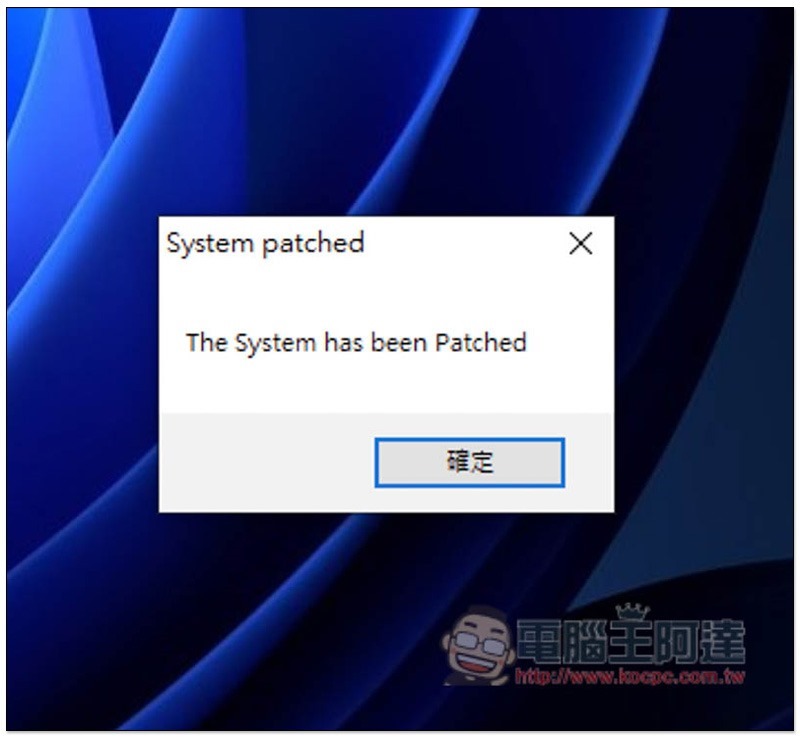The width and height of the screenshot is (800, 739).
Task: Click the 電 character in the watermark
Action: point(540,641)
